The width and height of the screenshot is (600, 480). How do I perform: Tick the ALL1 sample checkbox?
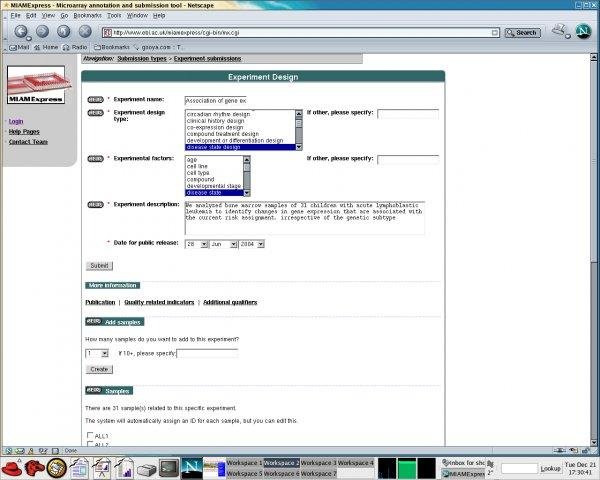click(90, 435)
